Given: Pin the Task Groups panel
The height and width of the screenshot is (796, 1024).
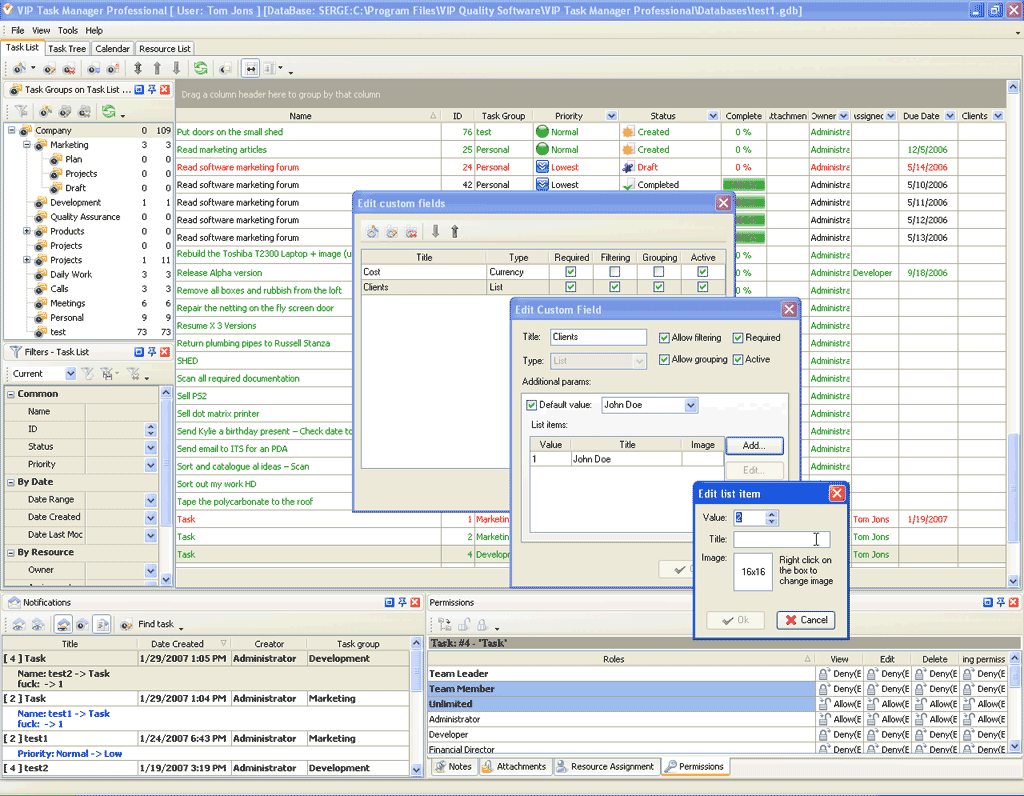Looking at the screenshot, I should [x=152, y=90].
